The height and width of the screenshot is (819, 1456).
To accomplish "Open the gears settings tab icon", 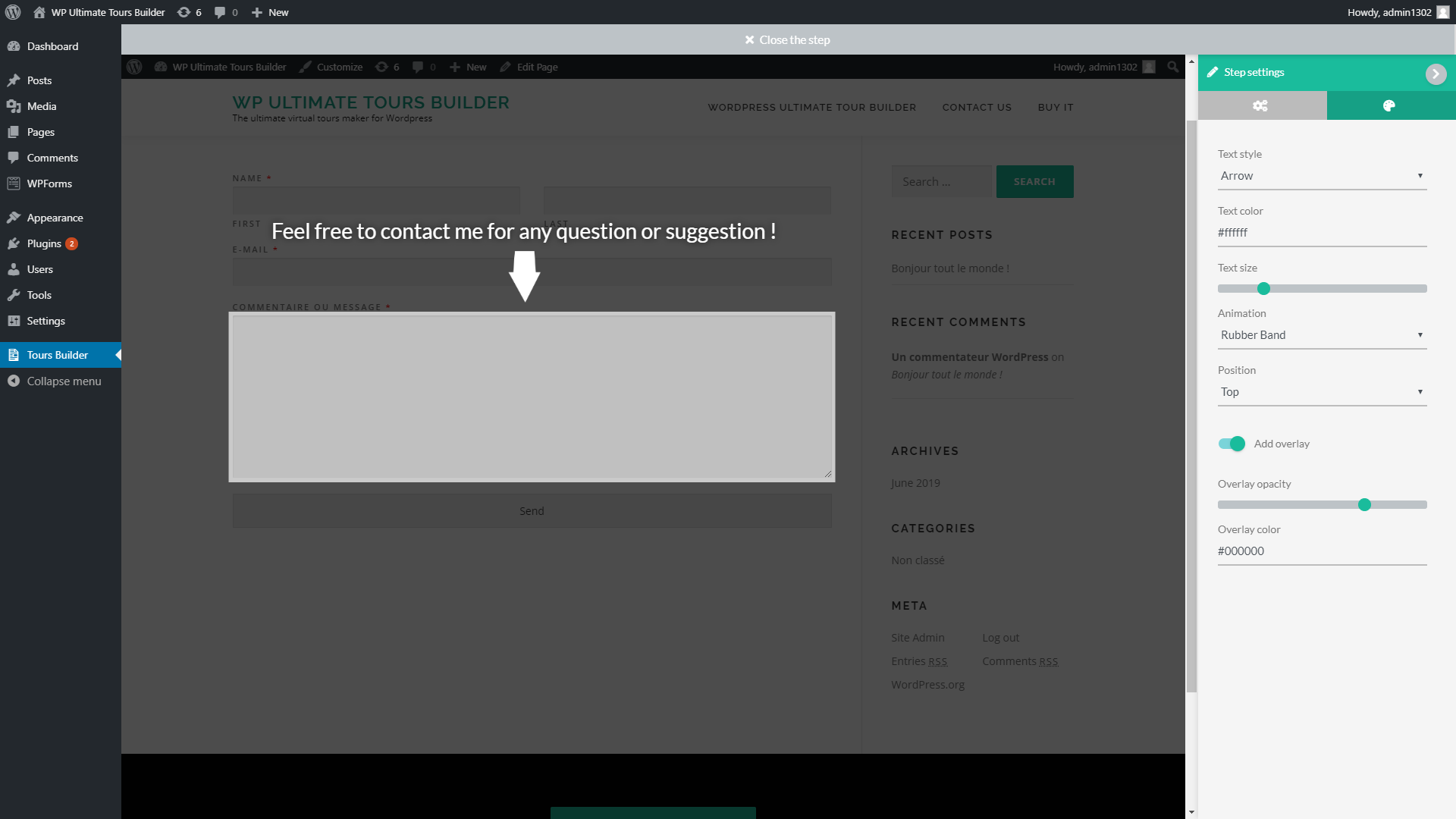I will [1260, 106].
